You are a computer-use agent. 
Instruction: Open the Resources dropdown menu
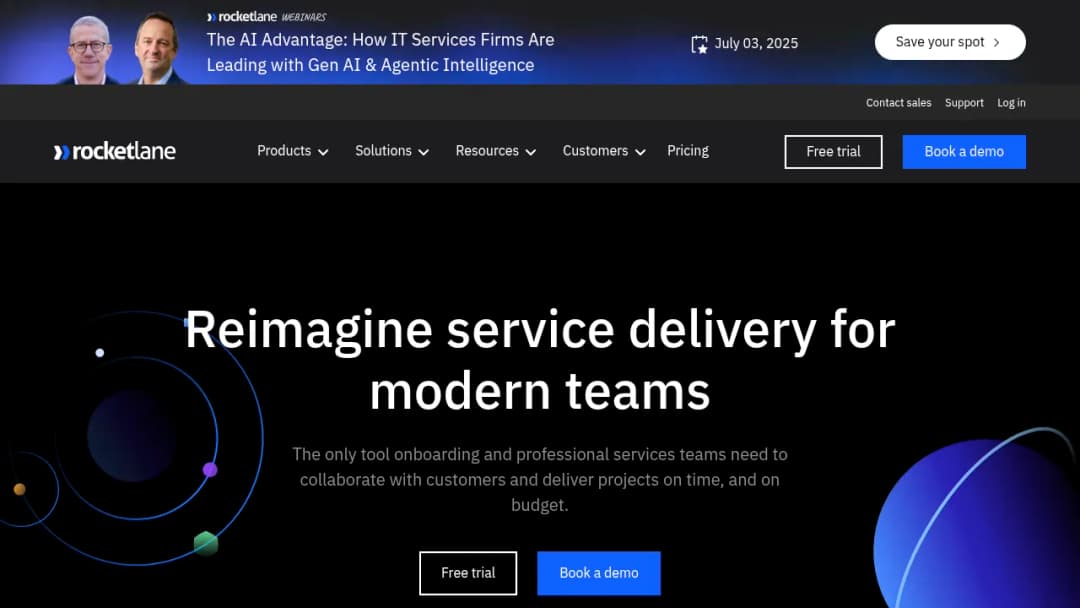click(x=496, y=151)
